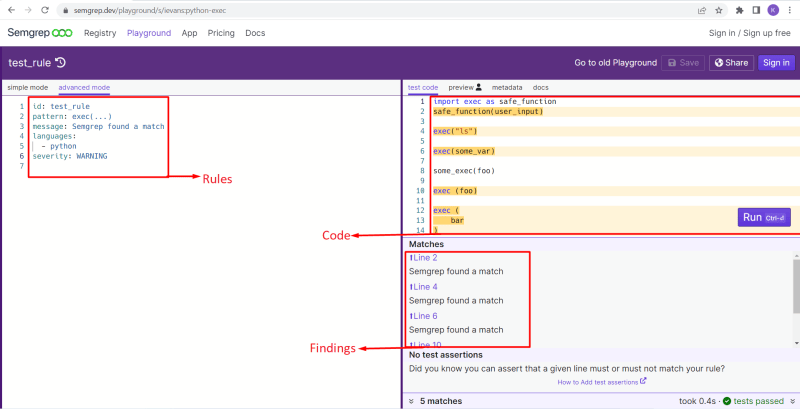Open the Registry nav item
800x409 pixels.
[x=100, y=33]
